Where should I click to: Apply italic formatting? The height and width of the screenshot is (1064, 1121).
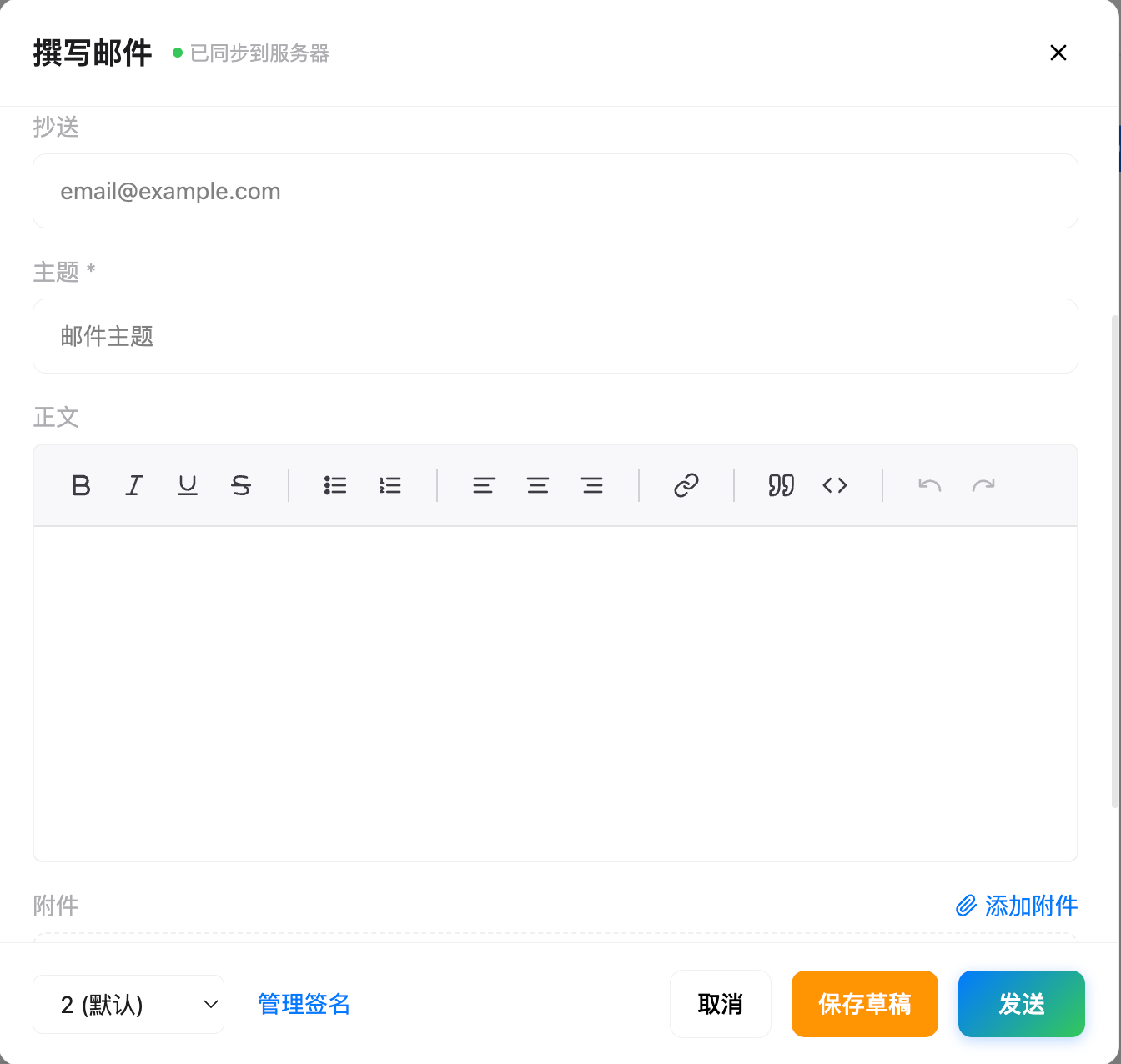tap(133, 485)
